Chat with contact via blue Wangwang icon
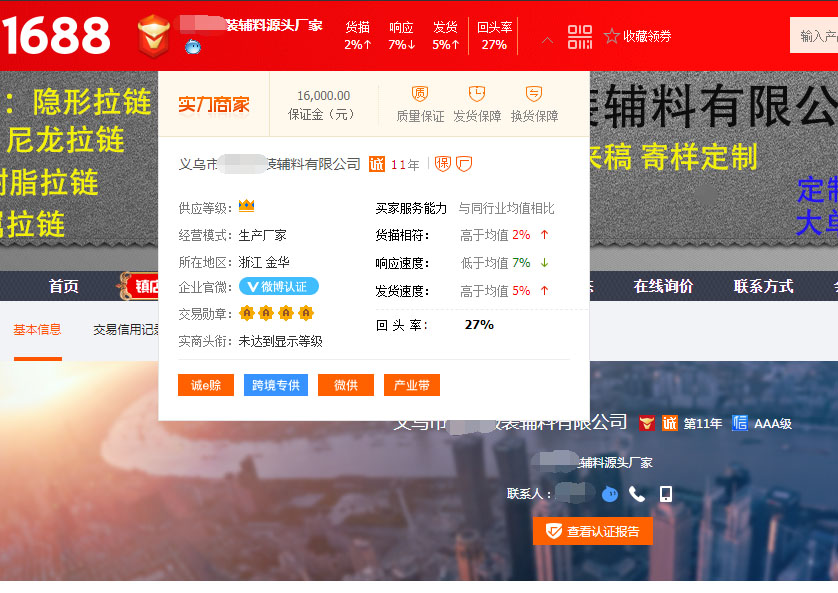 610,494
